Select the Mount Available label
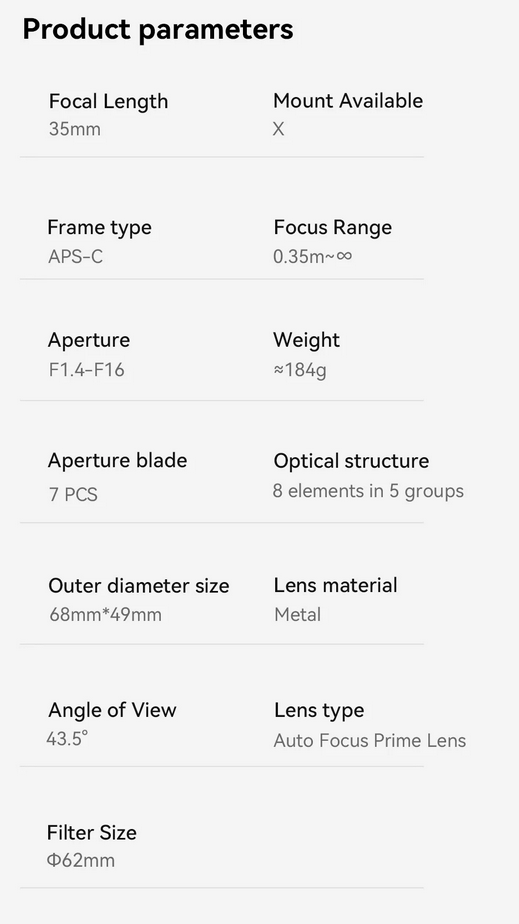Image resolution: width=519 pixels, height=924 pixels. pos(348,101)
